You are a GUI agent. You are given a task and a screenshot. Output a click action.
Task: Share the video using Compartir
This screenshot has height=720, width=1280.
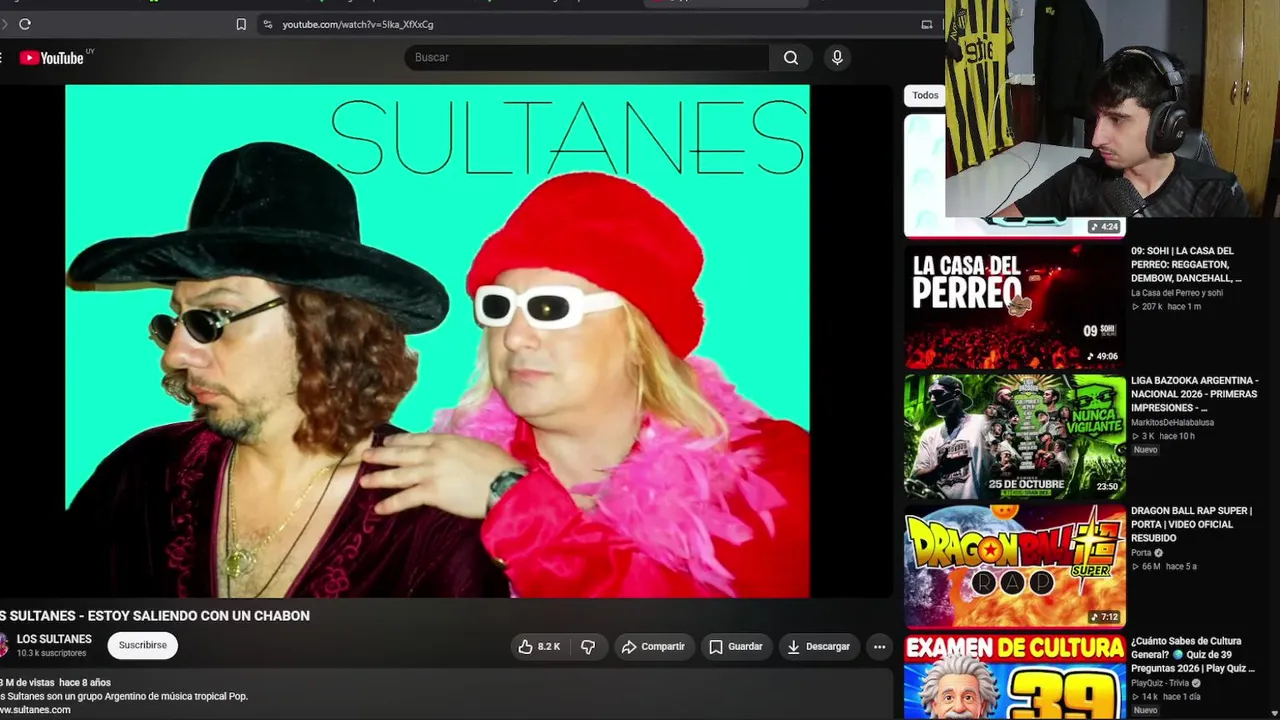652,647
